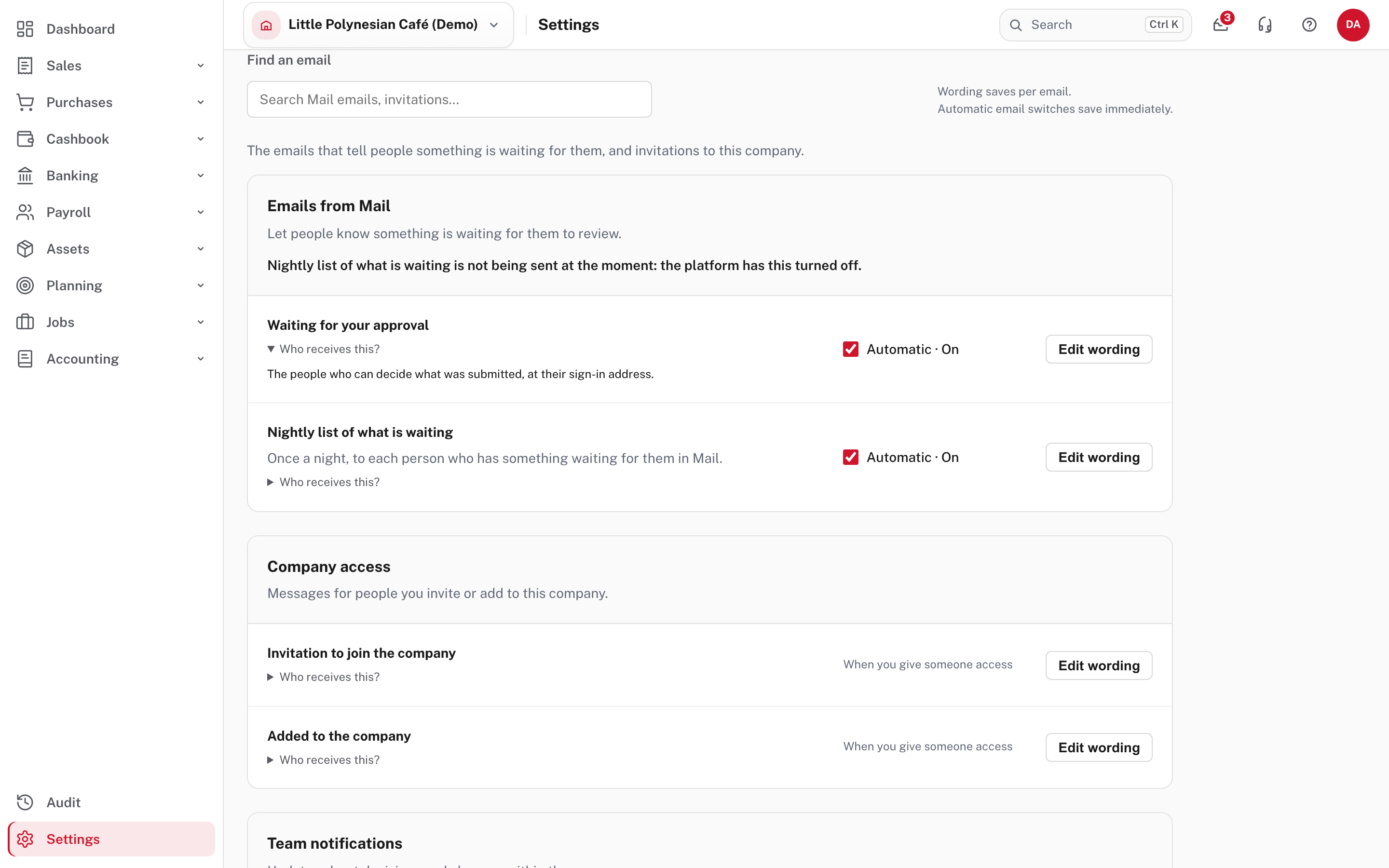Go to Audit in the sidebar
Screen dimensions: 1389x868
tap(111, 802)
